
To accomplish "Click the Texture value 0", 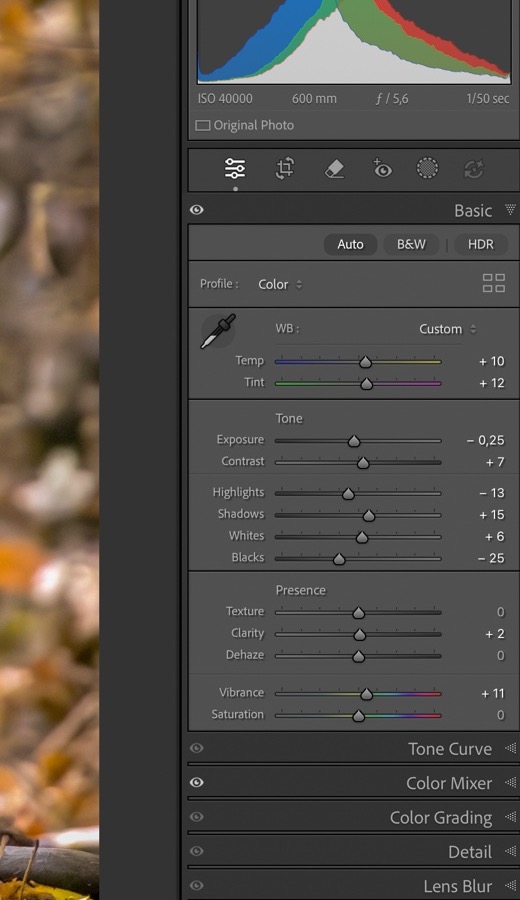I will 500,612.
